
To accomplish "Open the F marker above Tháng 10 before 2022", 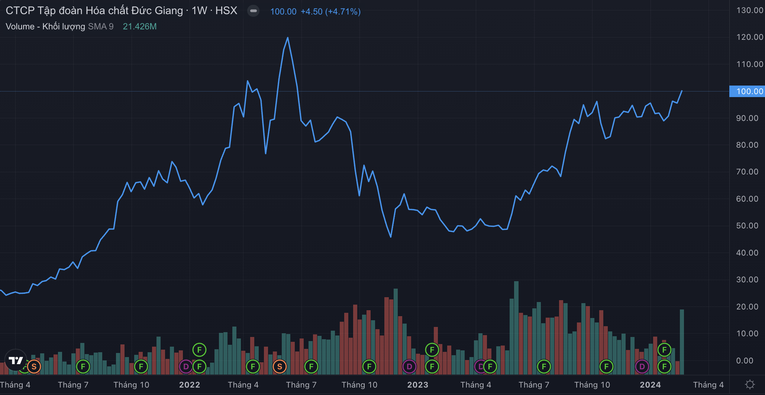I will 141,366.
